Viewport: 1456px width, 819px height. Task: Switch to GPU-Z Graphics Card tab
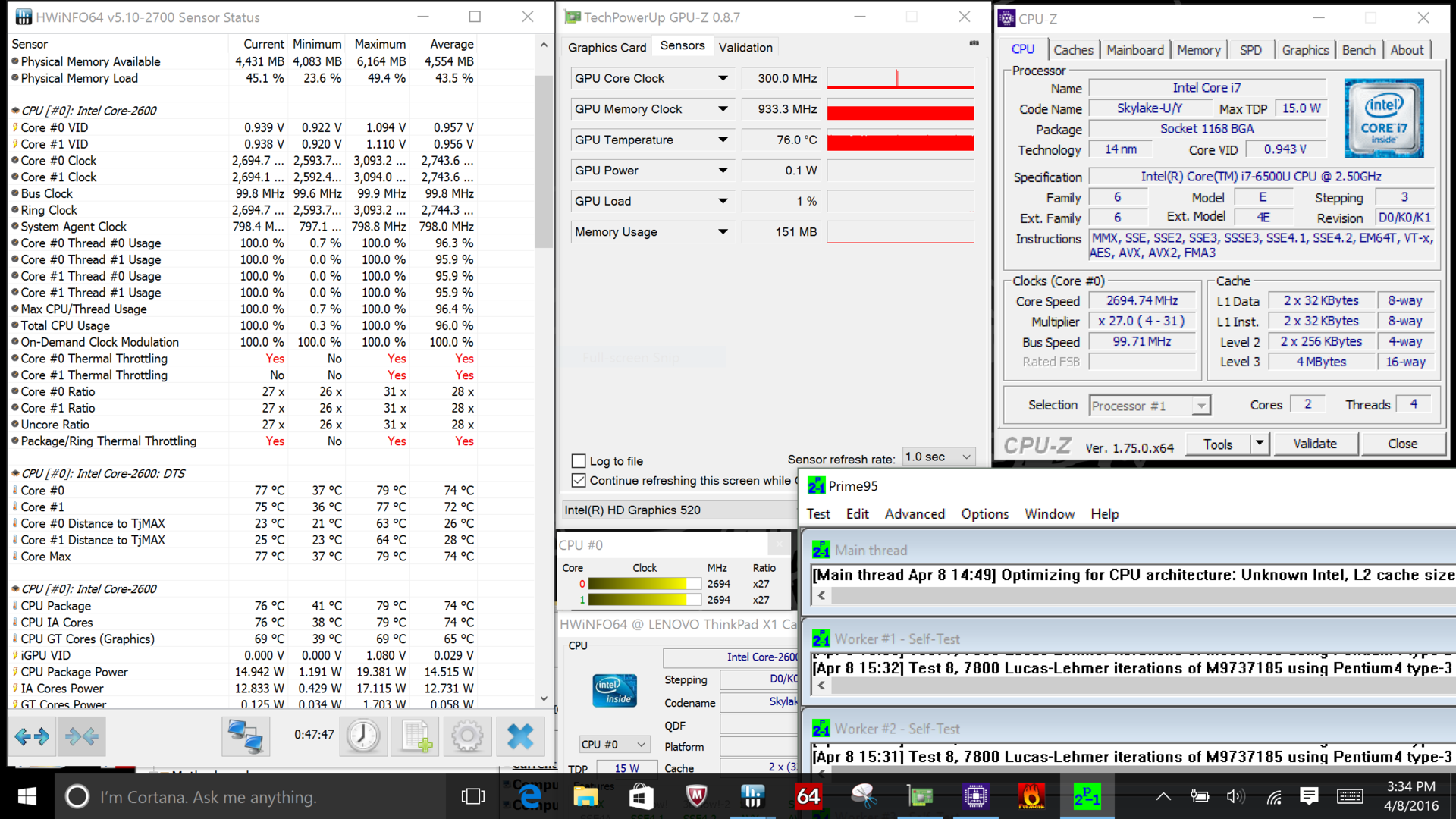pos(607,47)
